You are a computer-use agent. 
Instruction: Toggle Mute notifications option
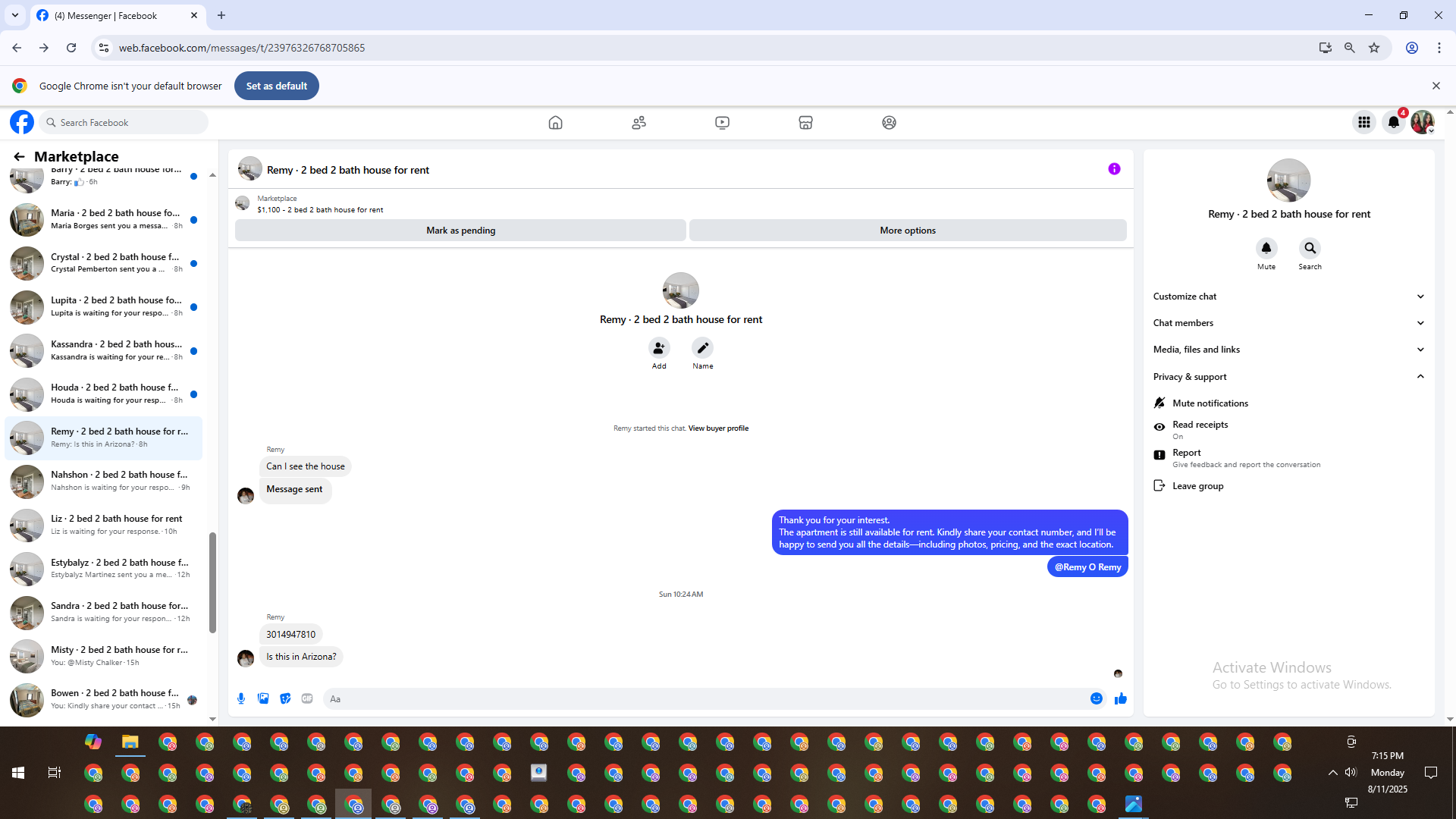(x=1210, y=403)
